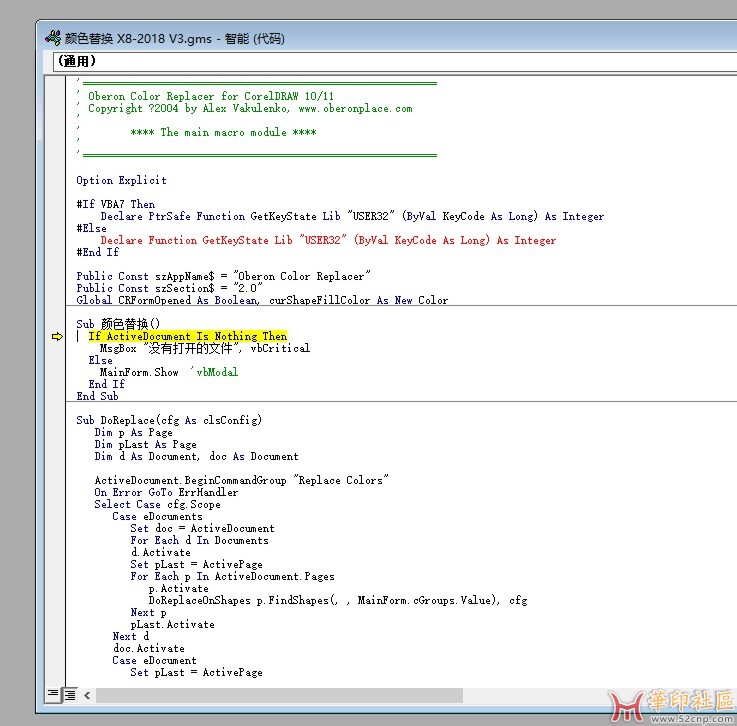Click the horizontal scrollbar thumb
The width and height of the screenshot is (737, 726).
point(279,695)
